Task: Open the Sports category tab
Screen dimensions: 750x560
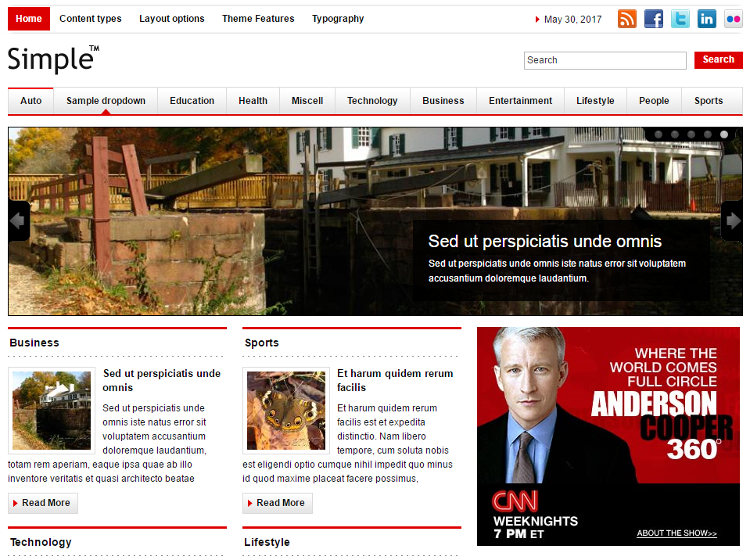Action: tap(709, 101)
